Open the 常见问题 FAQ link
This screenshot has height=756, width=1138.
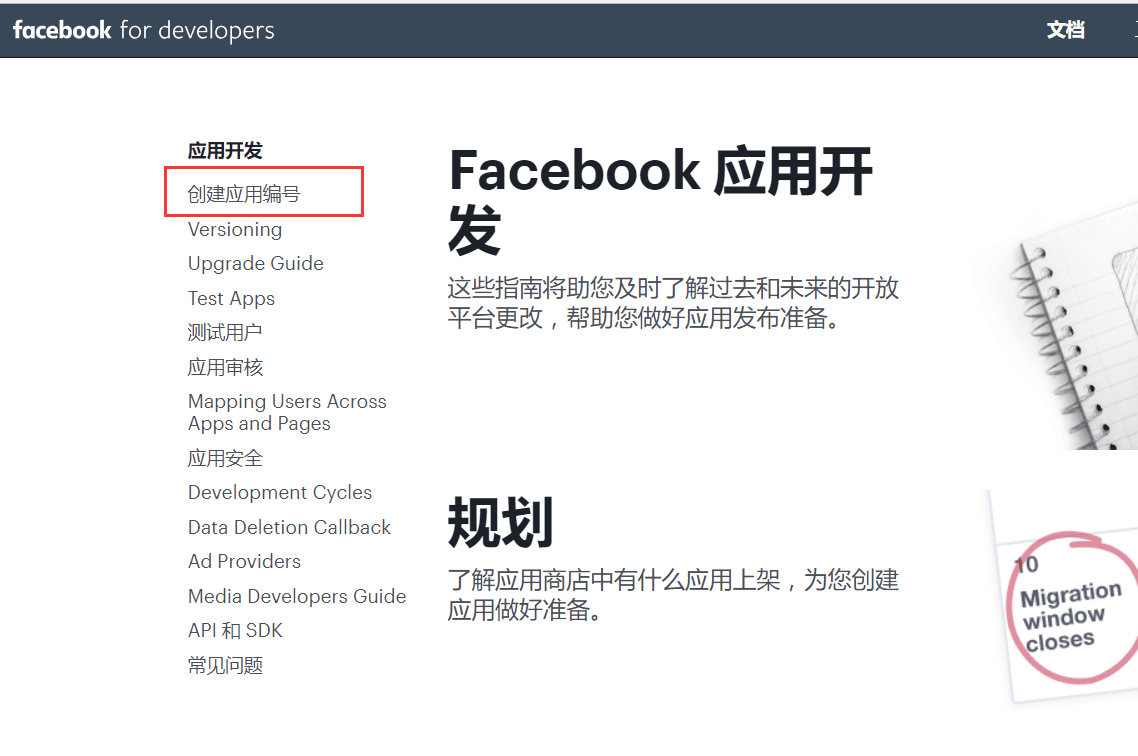[x=225, y=665]
